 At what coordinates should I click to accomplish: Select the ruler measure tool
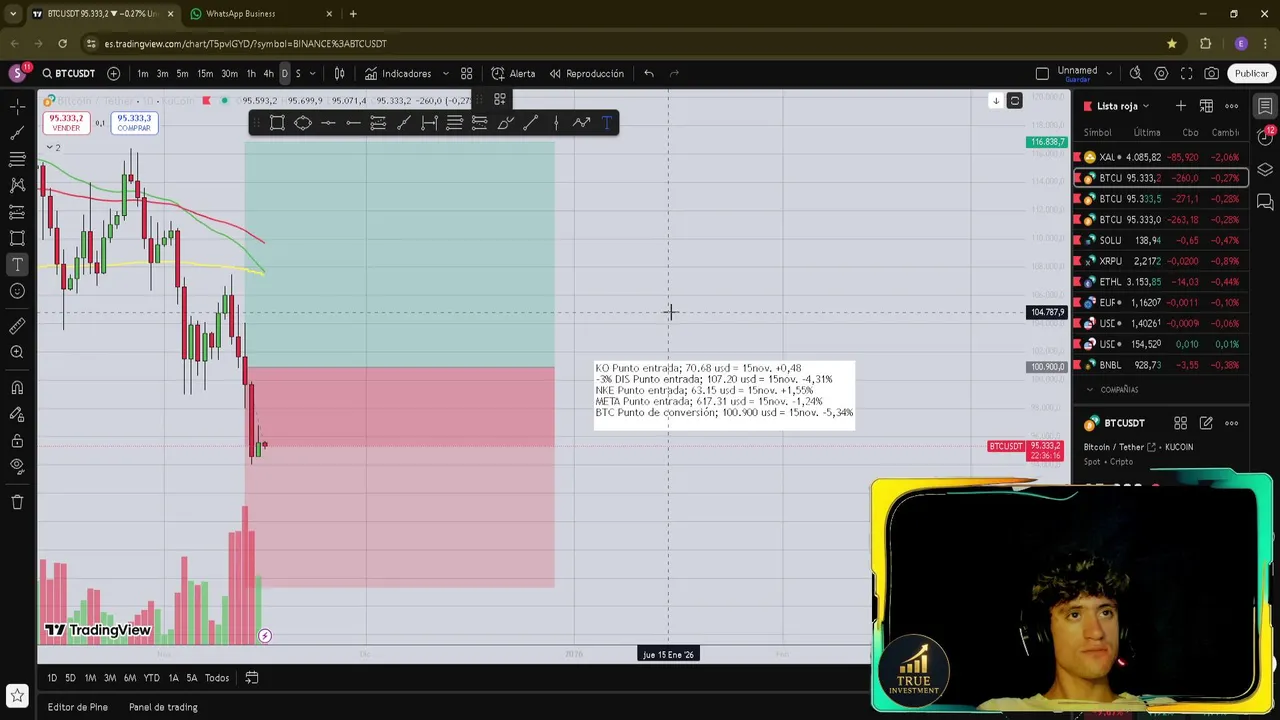pyautogui.click(x=17, y=326)
